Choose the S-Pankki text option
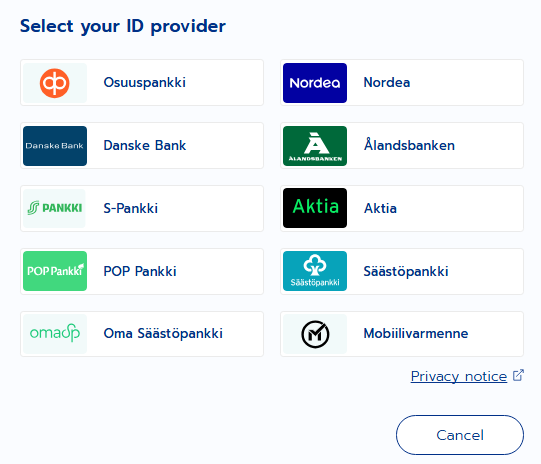The height and width of the screenshot is (464, 541). click(x=131, y=208)
